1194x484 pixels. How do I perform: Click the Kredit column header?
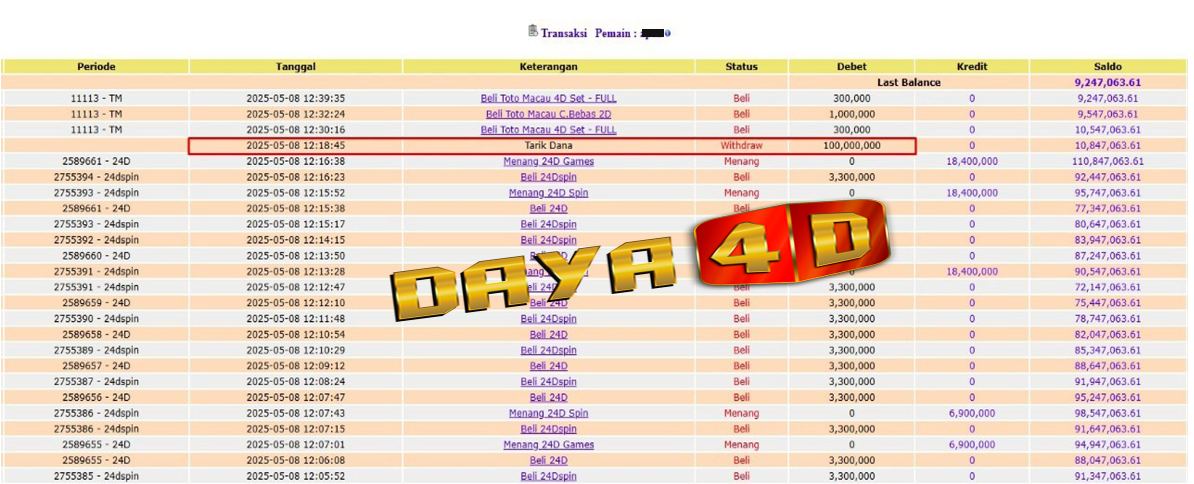click(x=972, y=67)
